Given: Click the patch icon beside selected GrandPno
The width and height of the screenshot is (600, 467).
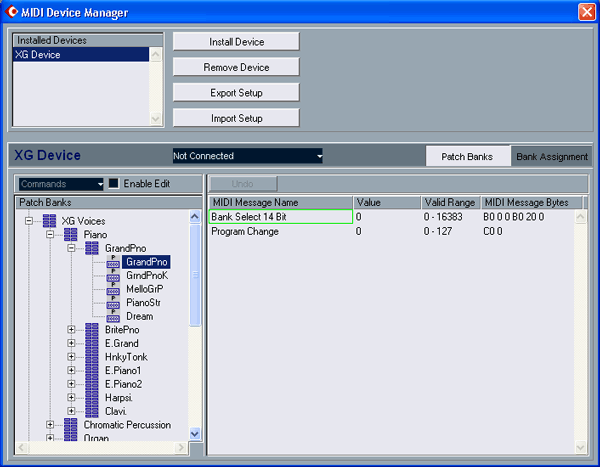Looking at the screenshot, I should coord(113,262).
